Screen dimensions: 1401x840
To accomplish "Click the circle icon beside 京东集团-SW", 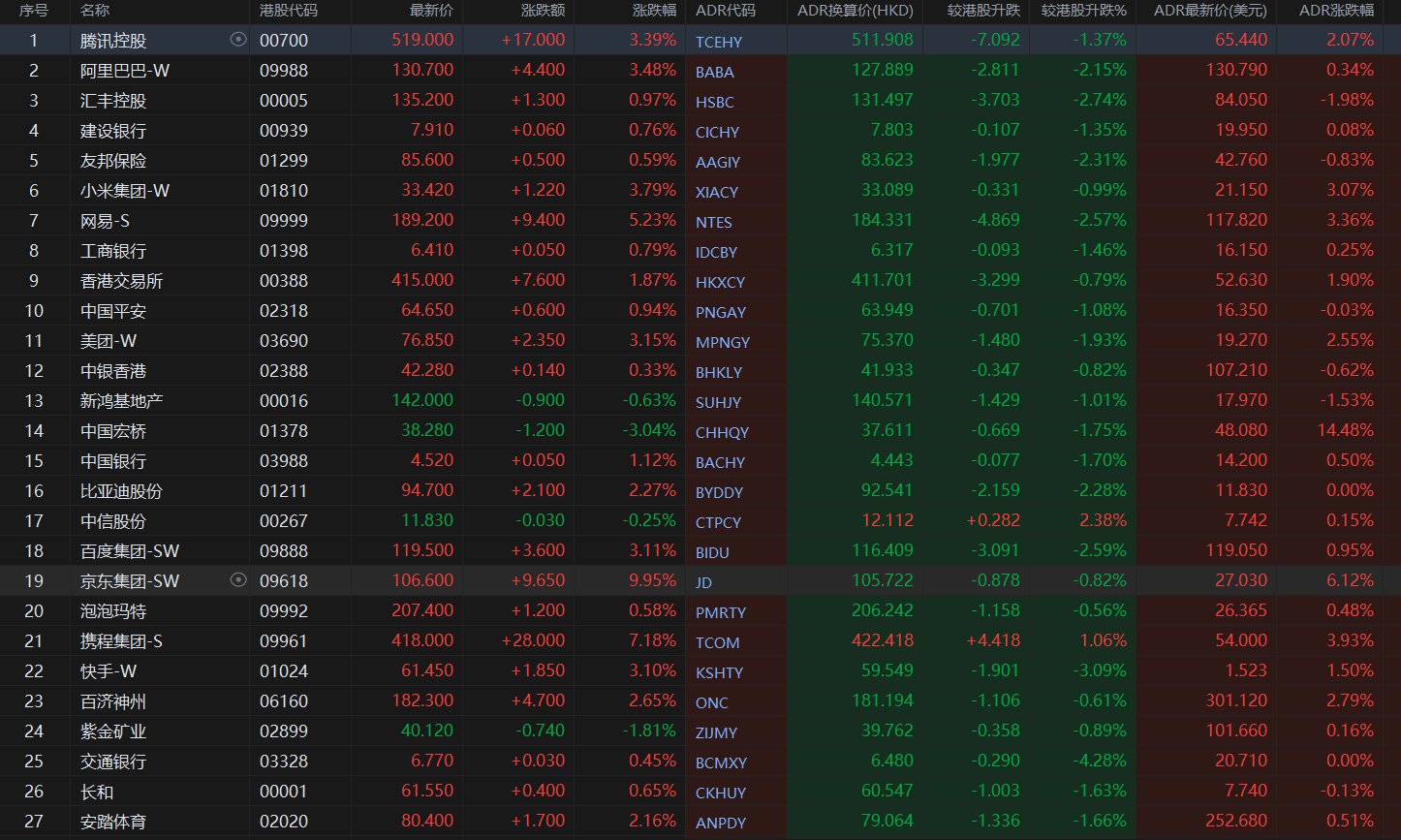I will tap(237, 580).
